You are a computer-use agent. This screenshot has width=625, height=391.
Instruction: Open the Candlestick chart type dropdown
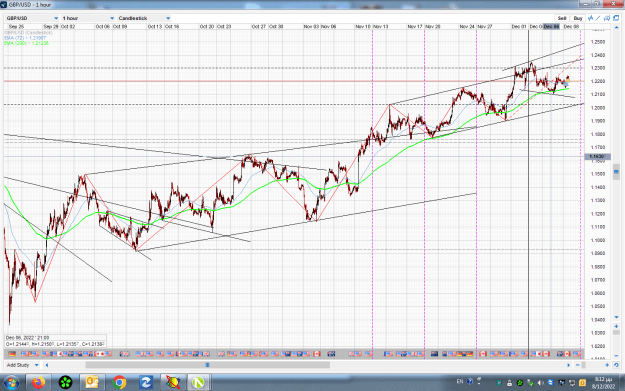144,18
